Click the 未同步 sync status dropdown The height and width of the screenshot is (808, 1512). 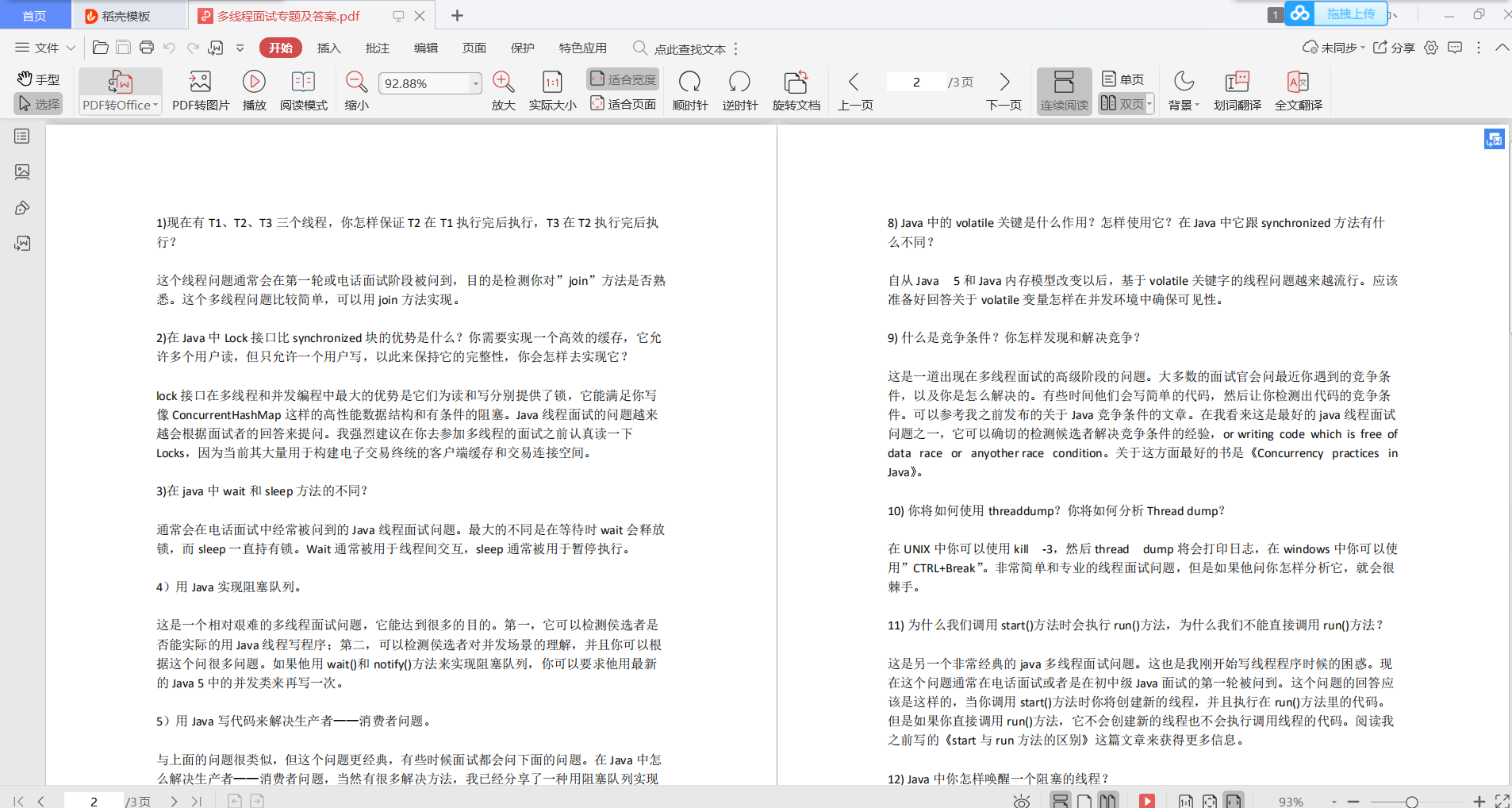click(1334, 48)
